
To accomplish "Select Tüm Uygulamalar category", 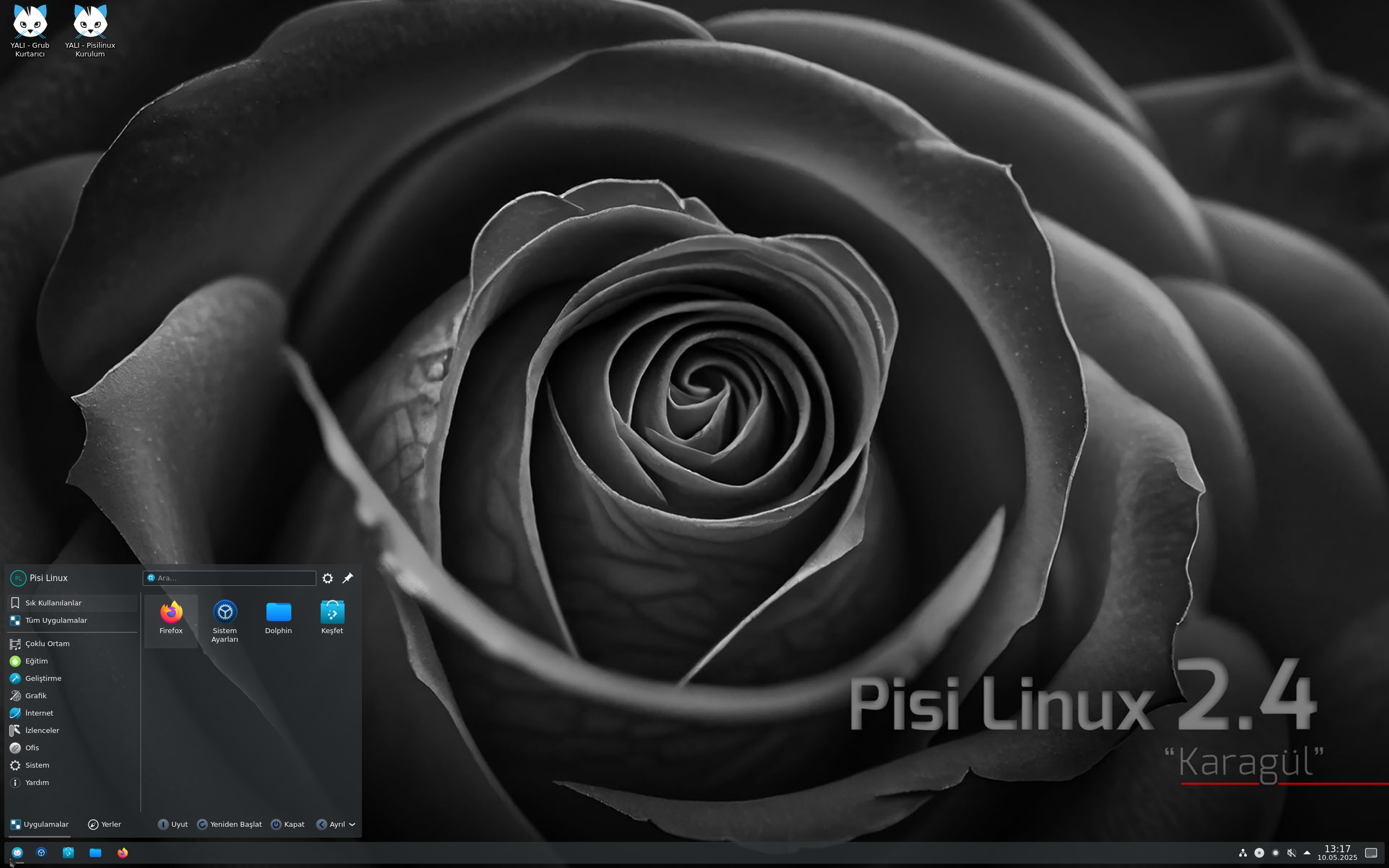I will pos(72,620).
